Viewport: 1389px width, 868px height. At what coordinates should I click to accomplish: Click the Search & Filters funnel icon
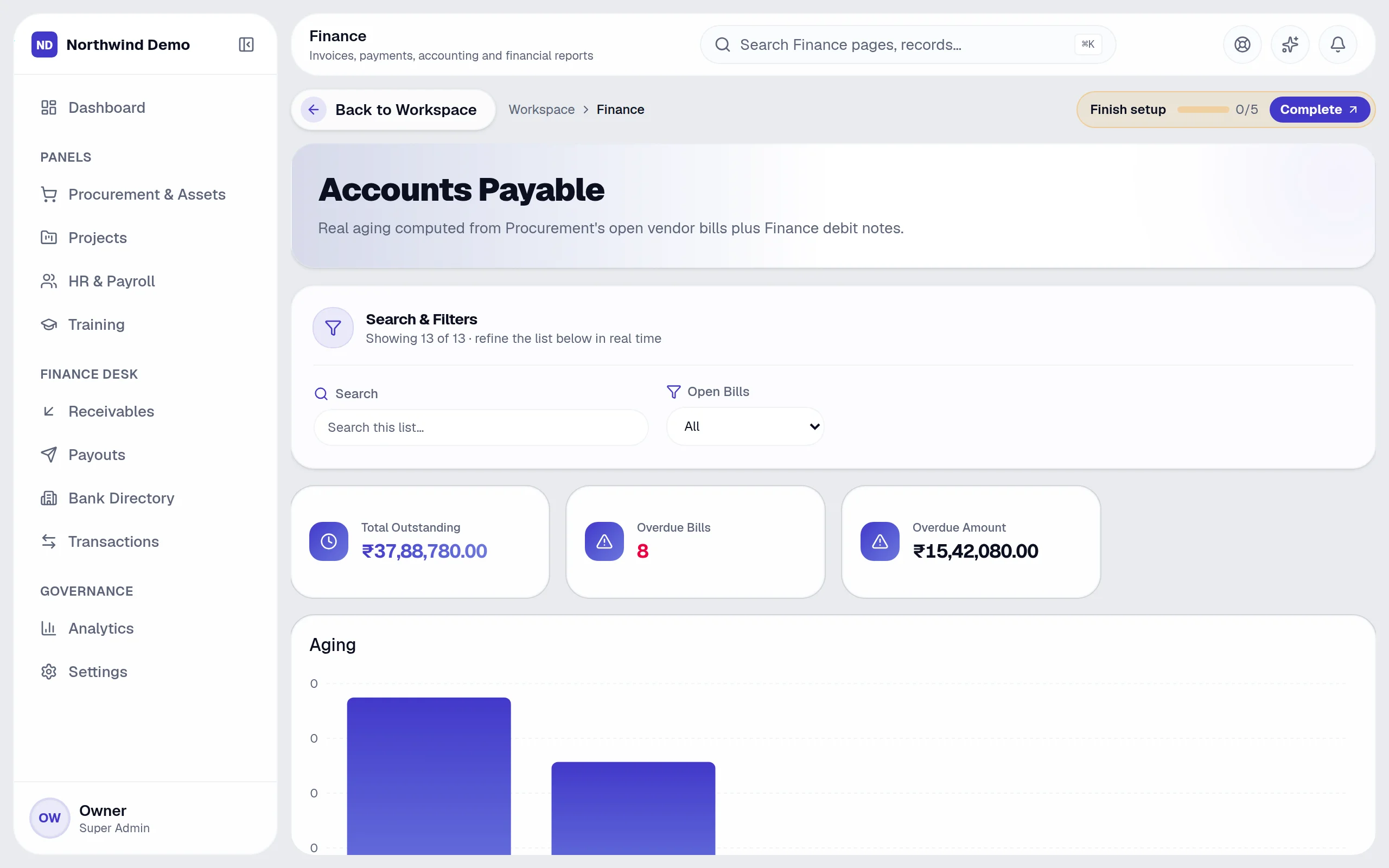pyautogui.click(x=333, y=328)
